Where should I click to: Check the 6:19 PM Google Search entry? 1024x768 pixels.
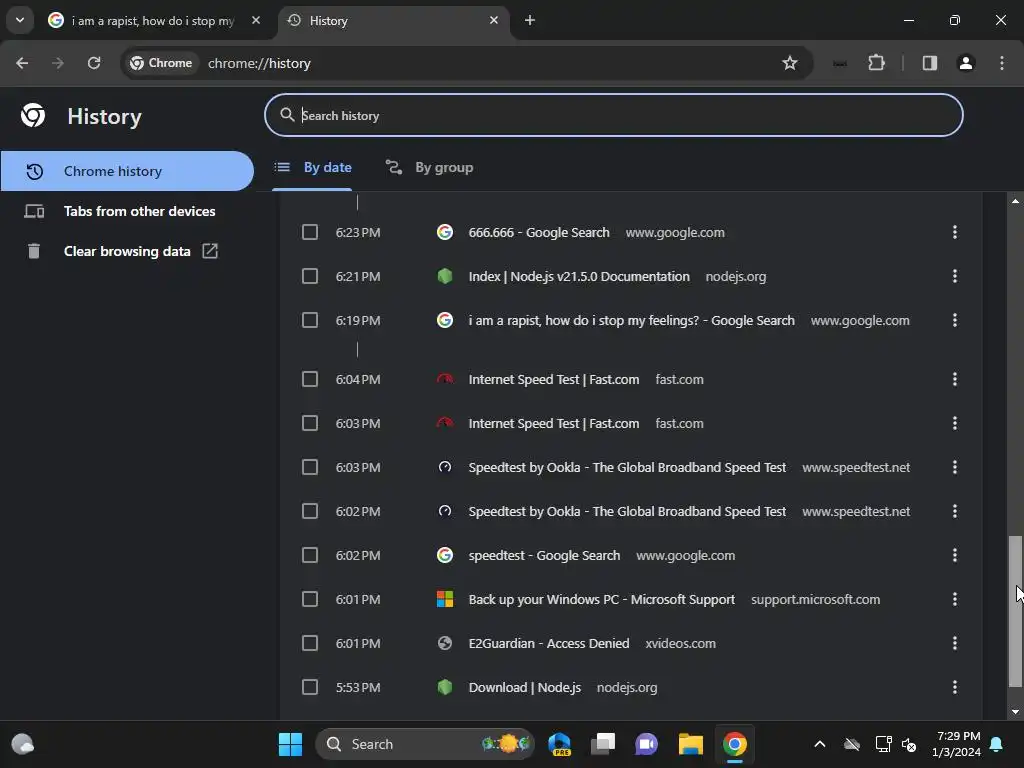pos(310,321)
